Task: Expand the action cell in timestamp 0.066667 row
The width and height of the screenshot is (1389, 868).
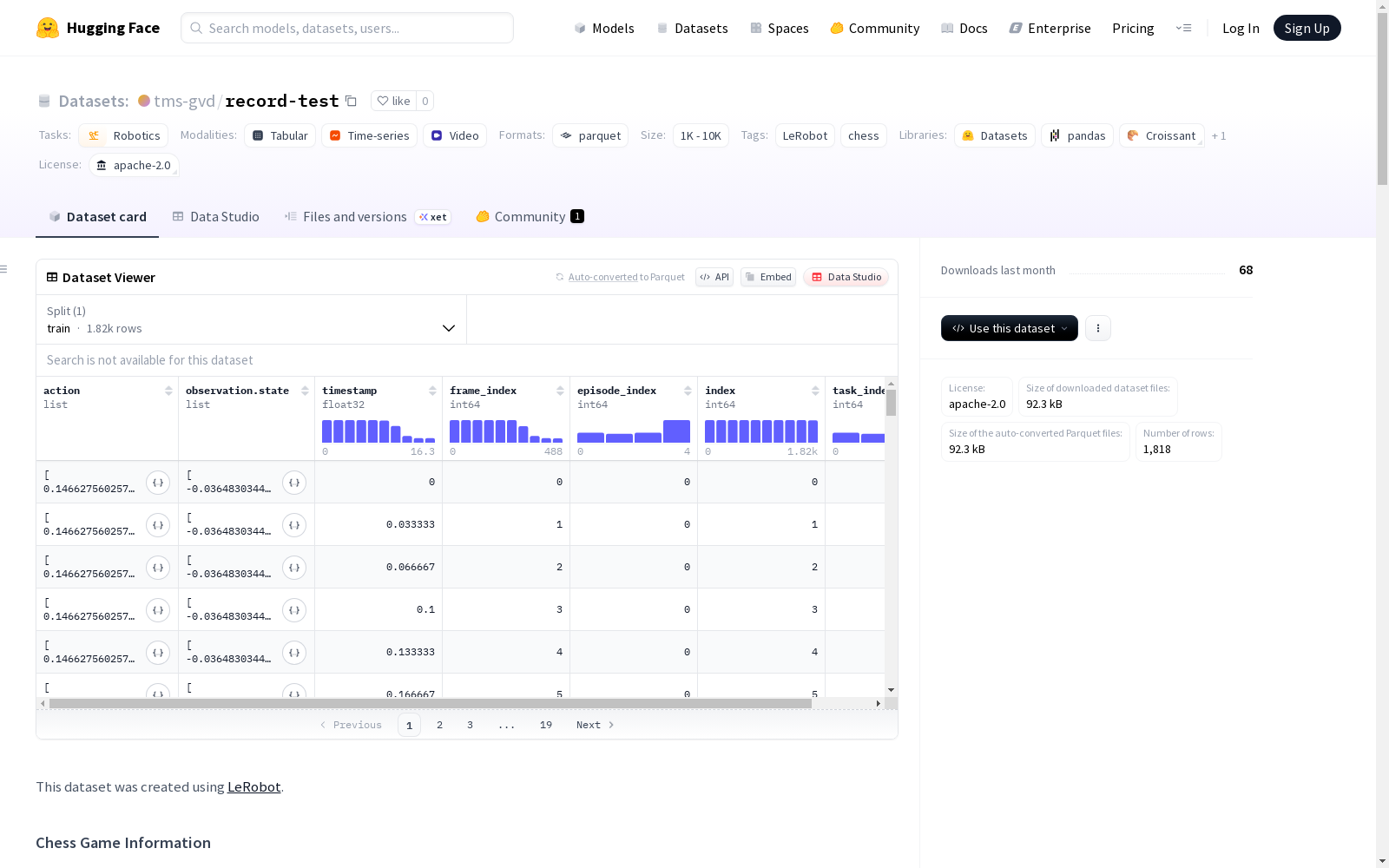Action: pos(158,568)
